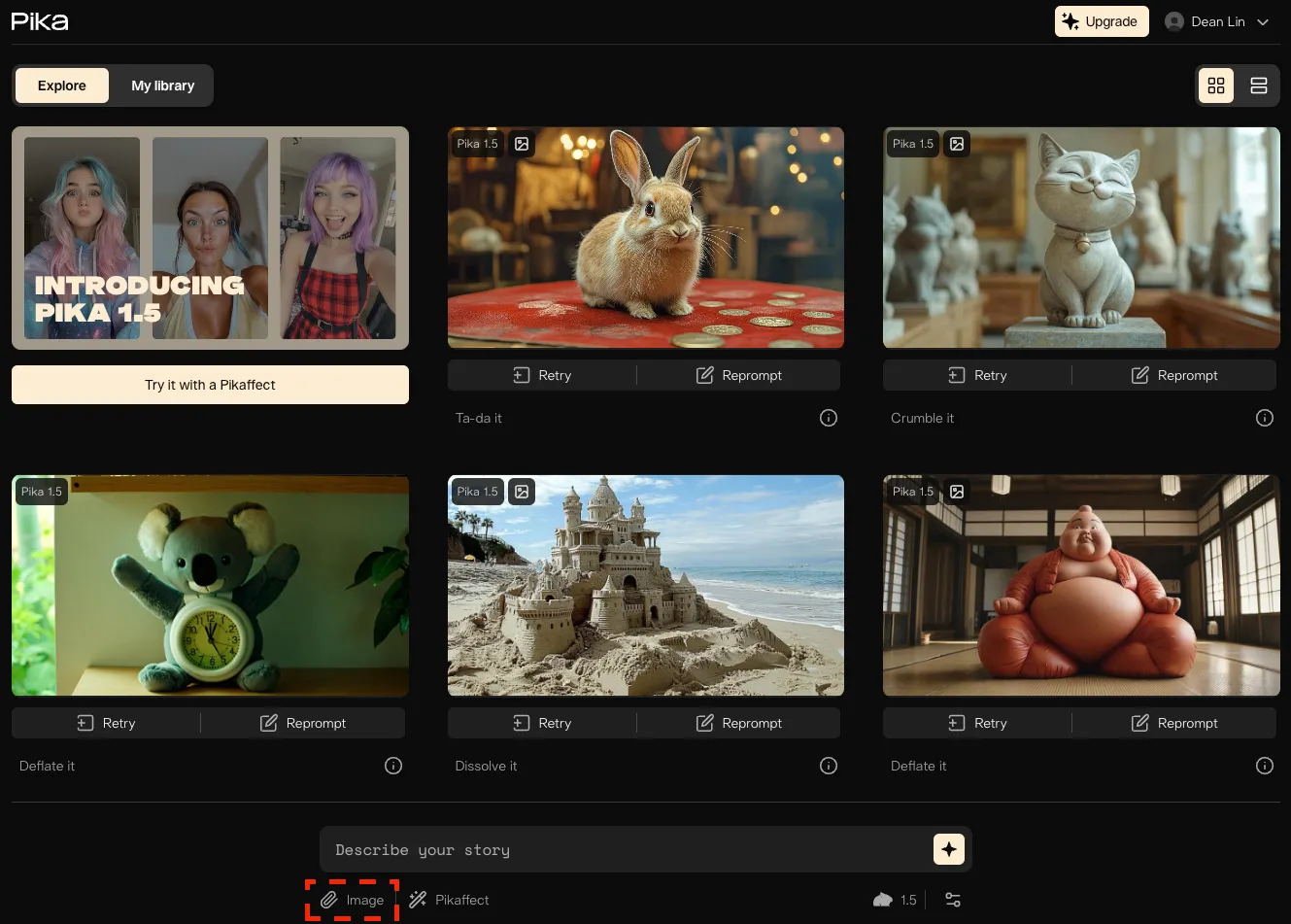This screenshot has width=1291, height=924.
Task: Select the grid view layout
Action: pyautogui.click(x=1216, y=86)
